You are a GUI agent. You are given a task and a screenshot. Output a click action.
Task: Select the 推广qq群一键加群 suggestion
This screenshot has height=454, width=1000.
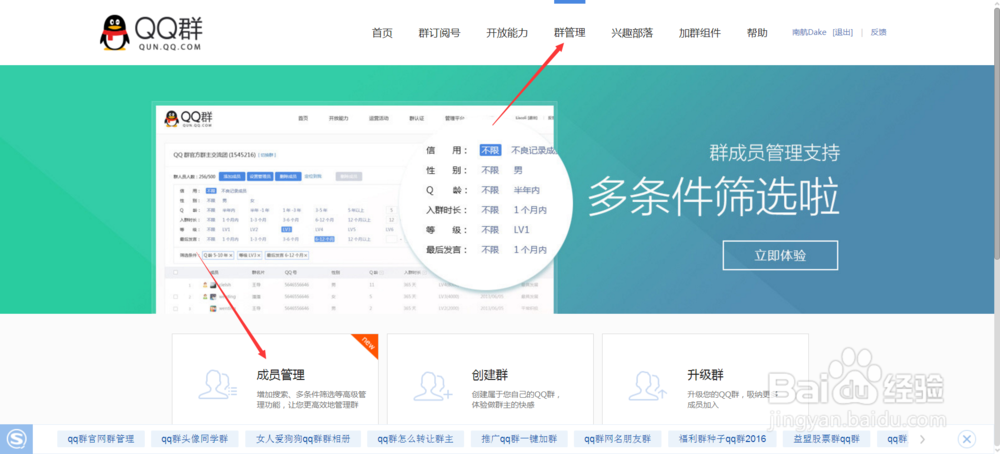(518, 439)
